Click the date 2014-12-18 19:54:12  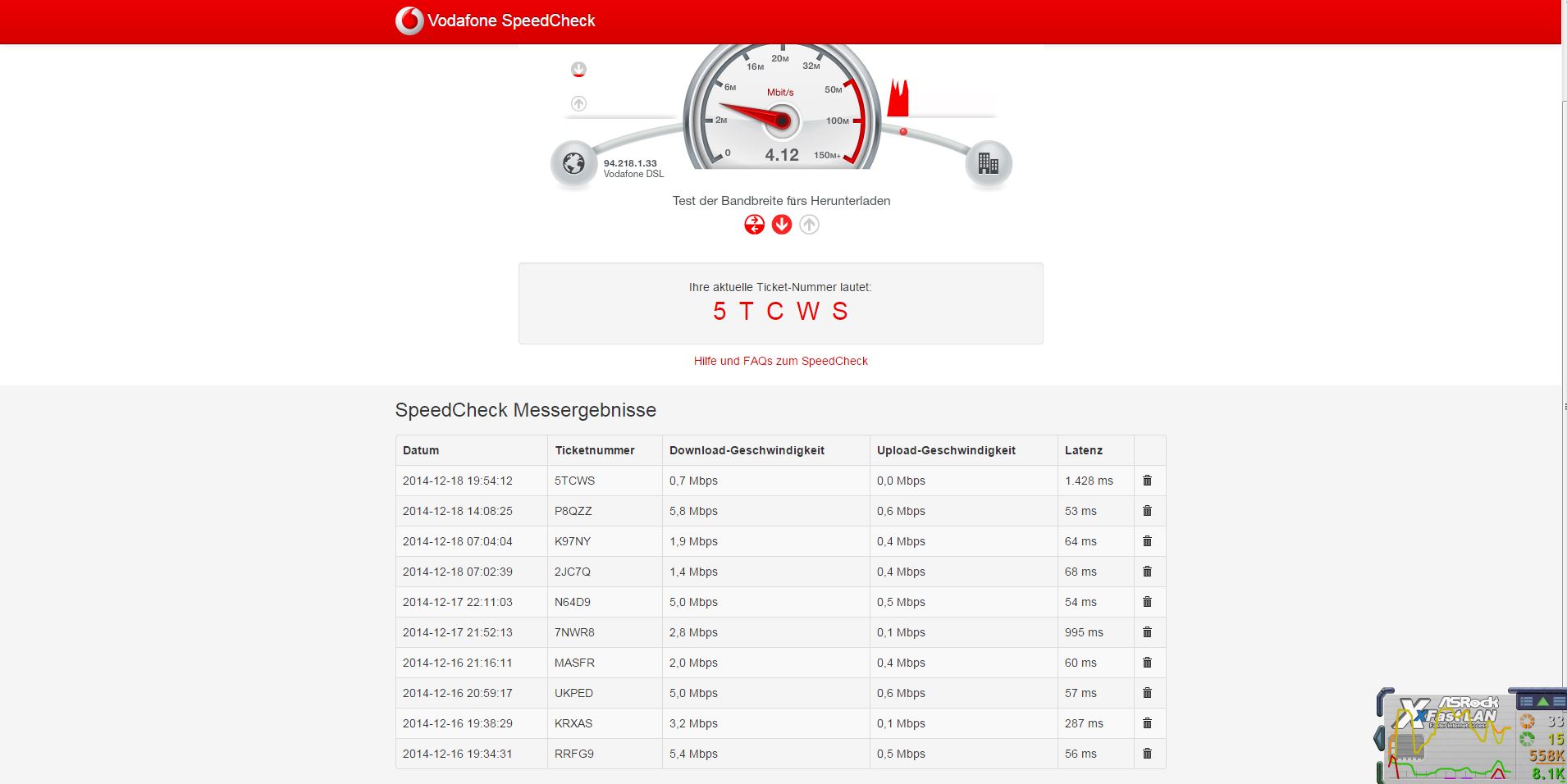pyautogui.click(x=457, y=481)
